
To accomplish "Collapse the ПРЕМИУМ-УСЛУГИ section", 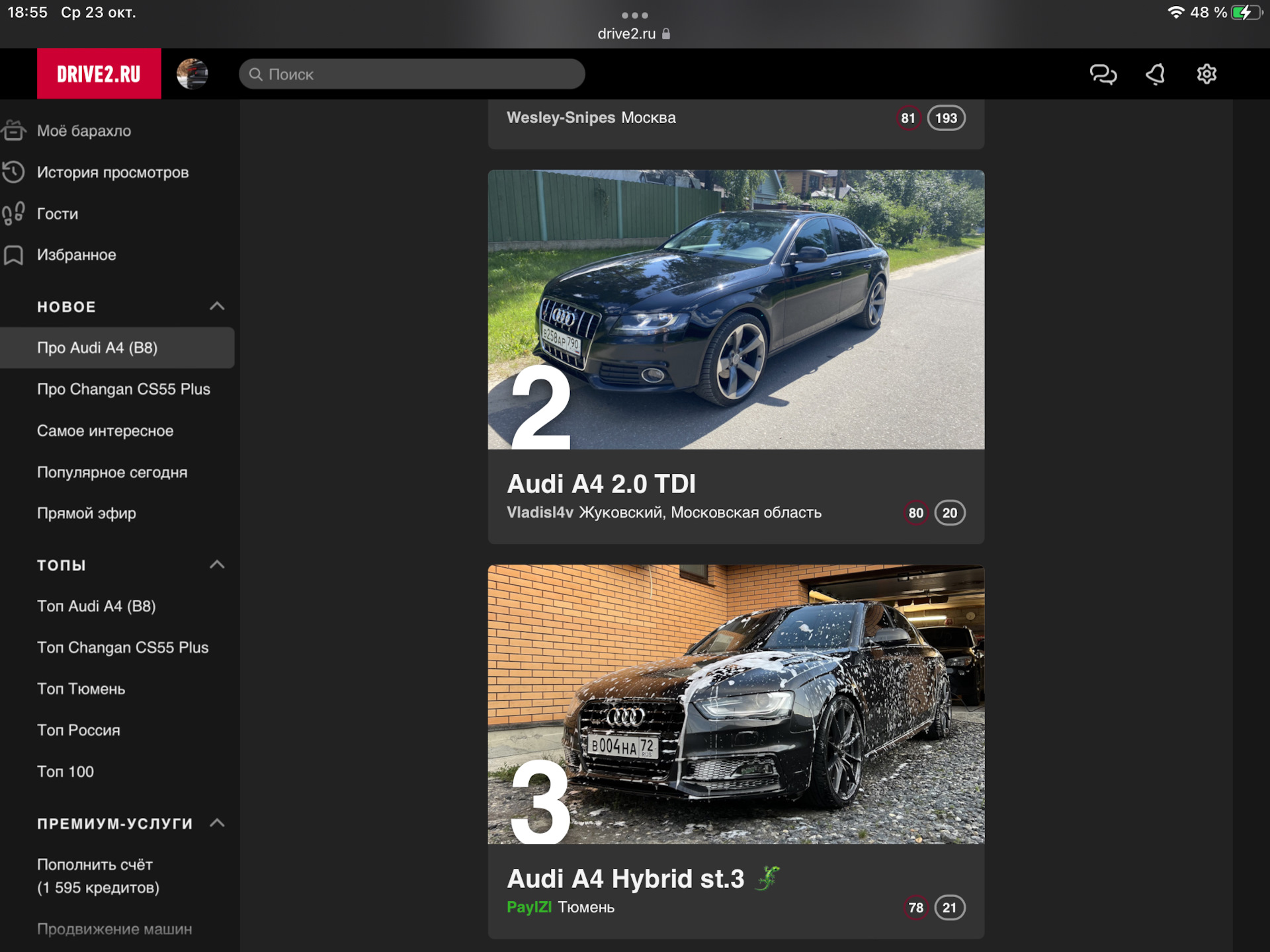I will 217,823.
